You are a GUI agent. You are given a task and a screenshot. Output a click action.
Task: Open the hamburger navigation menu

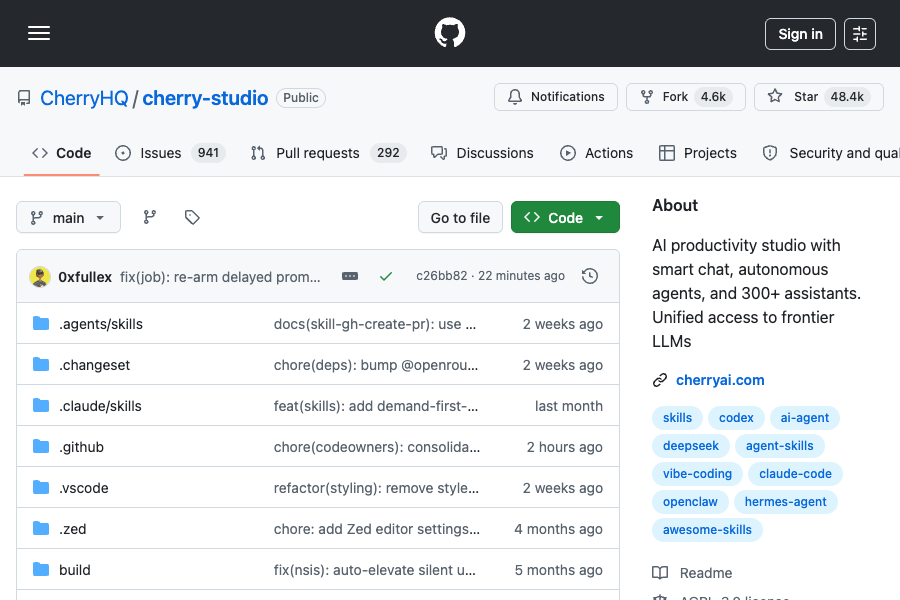coord(39,33)
